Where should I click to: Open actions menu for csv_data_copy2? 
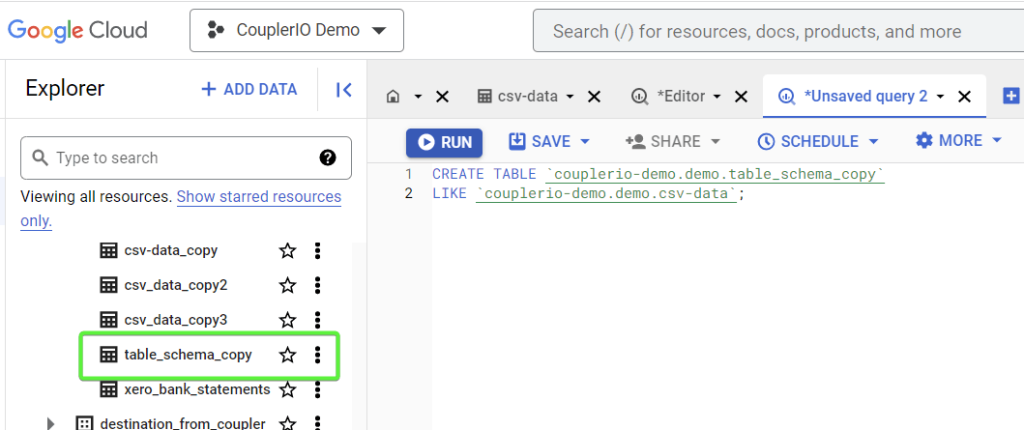tap(317, 285)
